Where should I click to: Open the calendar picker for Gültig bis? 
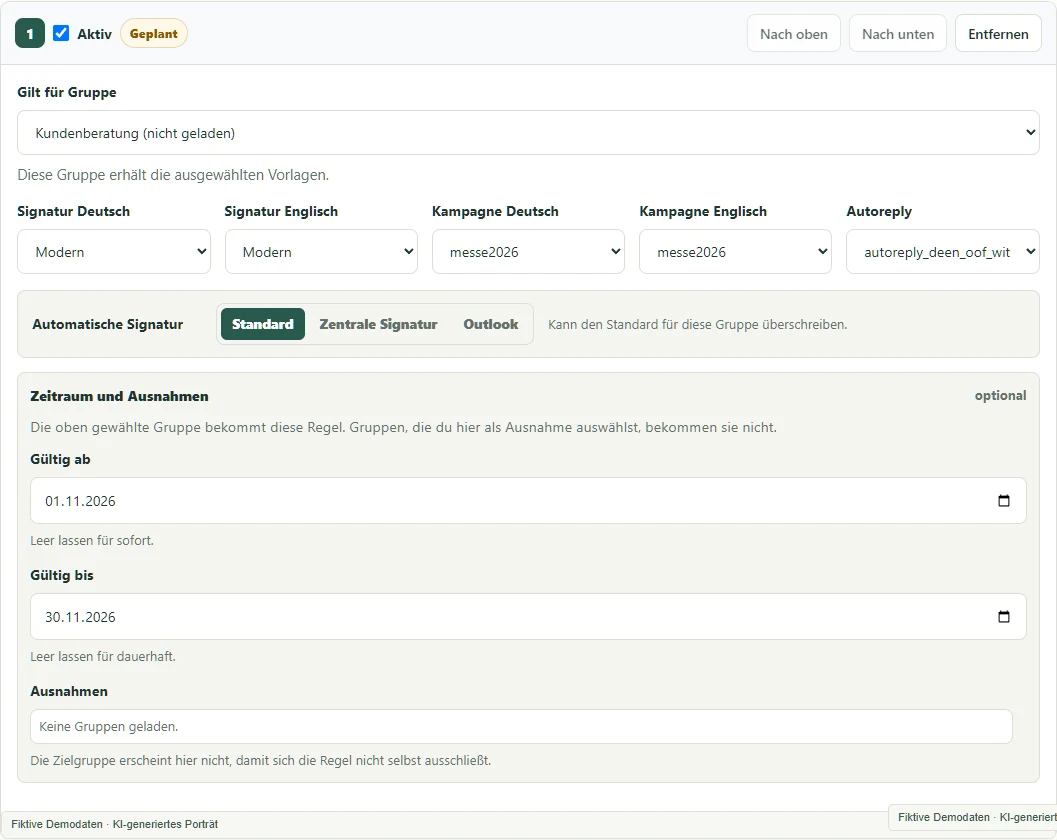tap(1003, 616)
